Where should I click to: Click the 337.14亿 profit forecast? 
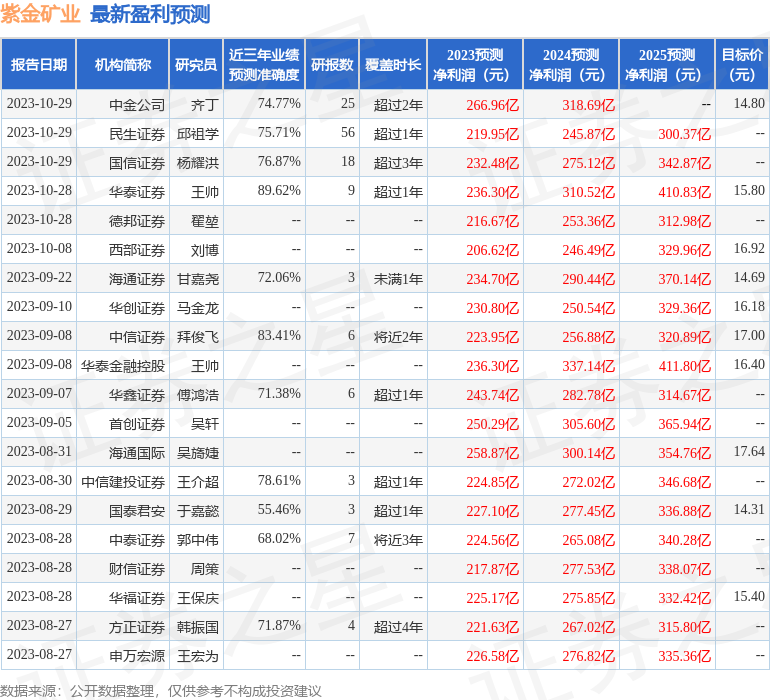tap(588, 365)
